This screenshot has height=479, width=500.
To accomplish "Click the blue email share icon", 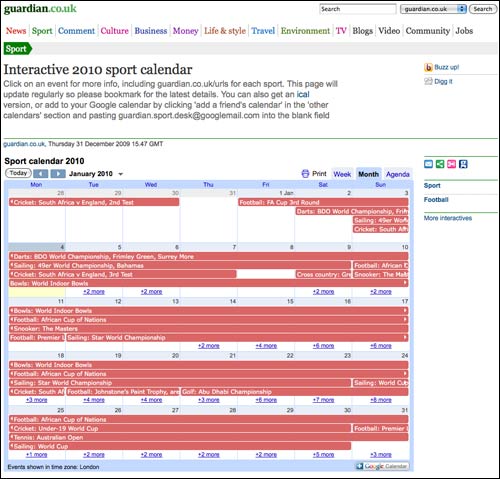I will pos(429,164).
